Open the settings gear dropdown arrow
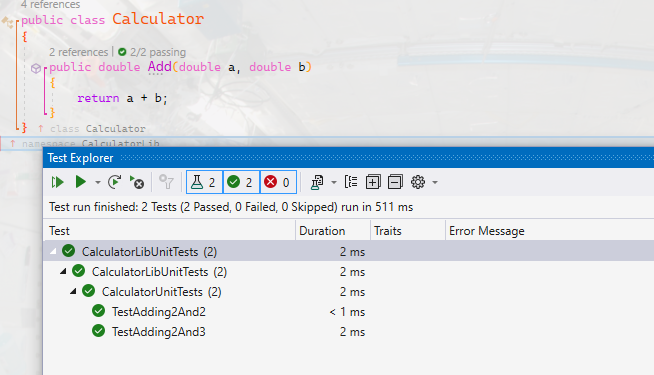The image size is (654, 375). [435, 182]
